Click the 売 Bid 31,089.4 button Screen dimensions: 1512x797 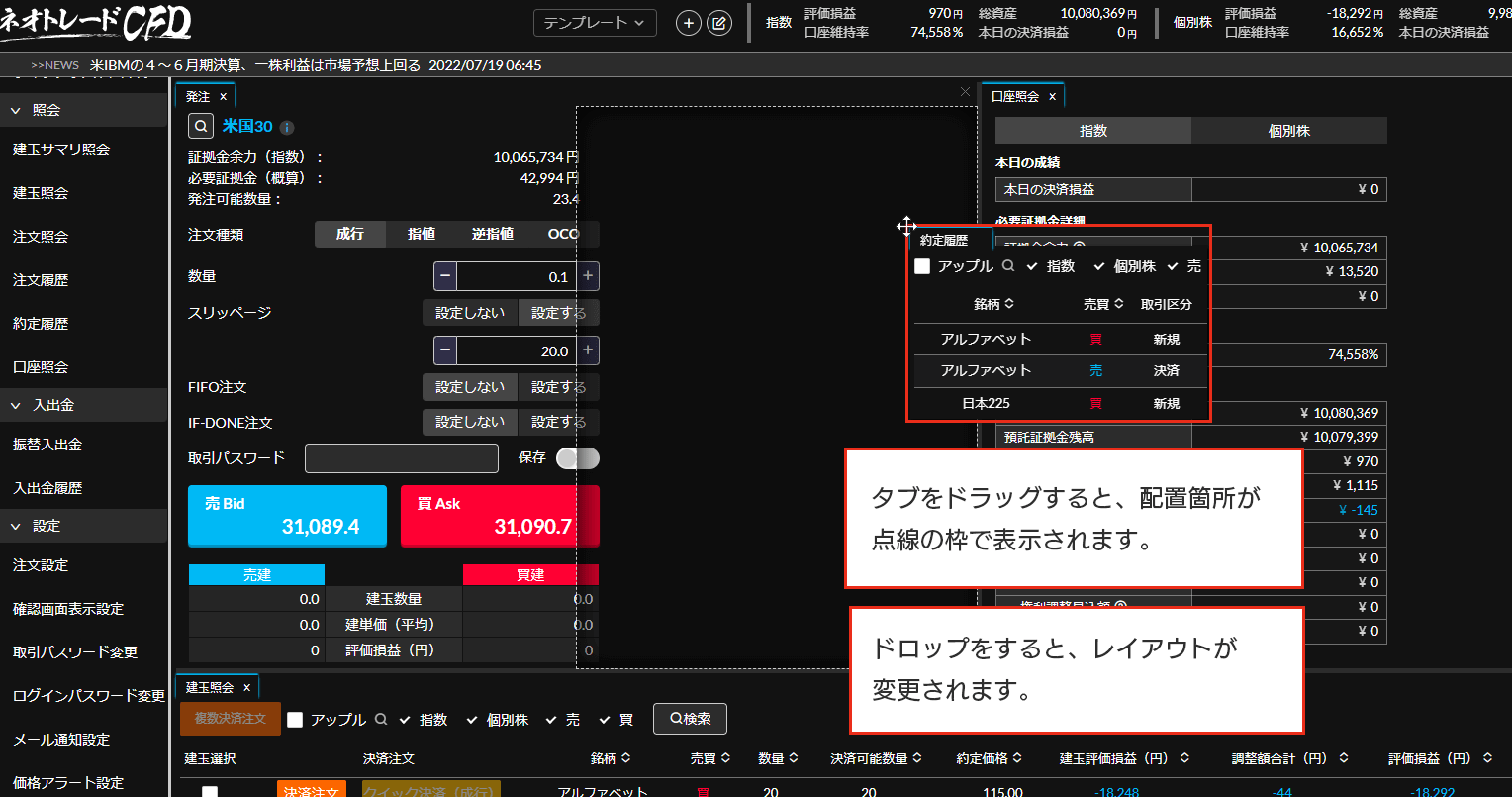pyautogui.click(x=287, y=516)
